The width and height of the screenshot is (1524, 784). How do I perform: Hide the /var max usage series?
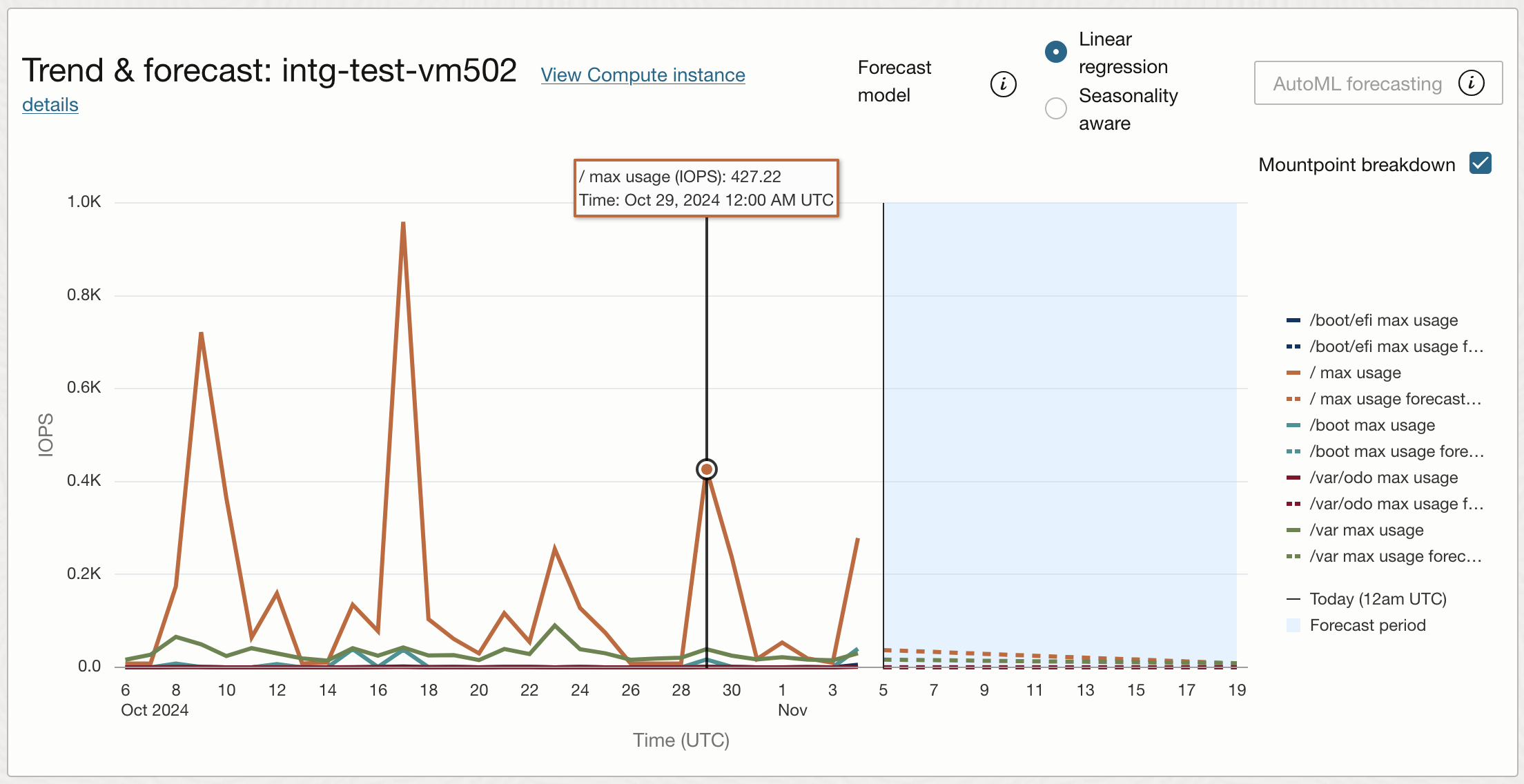[1366, 530]
